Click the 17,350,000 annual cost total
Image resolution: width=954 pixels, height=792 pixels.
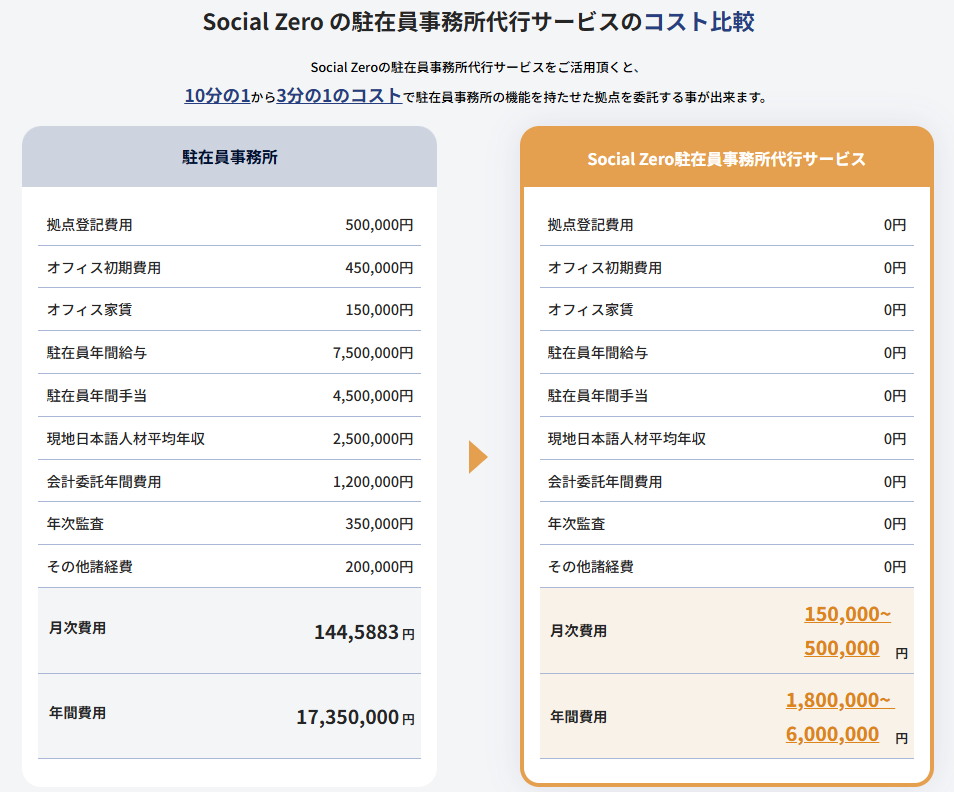coord(348,717)
